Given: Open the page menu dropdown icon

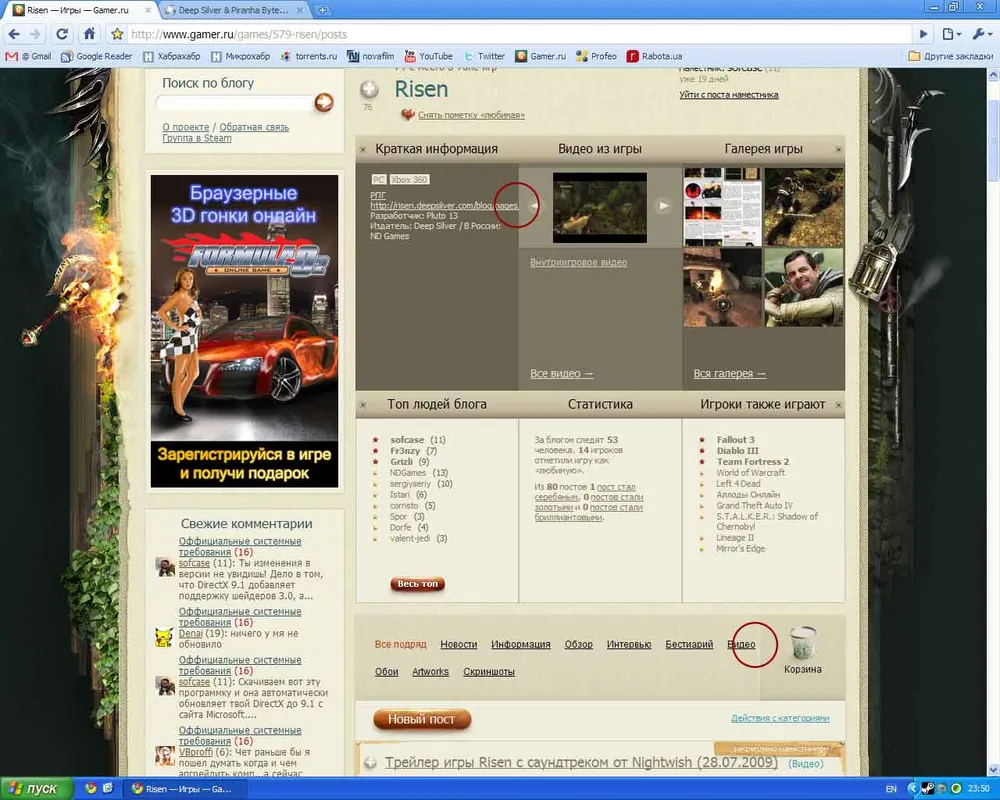Looking at the screenshot, I should pos(952,34).
